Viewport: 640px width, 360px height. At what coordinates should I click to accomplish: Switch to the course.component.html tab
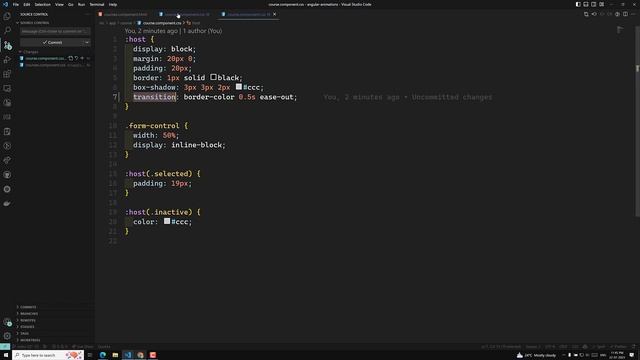pyautogui.click(x=125, y=14)
